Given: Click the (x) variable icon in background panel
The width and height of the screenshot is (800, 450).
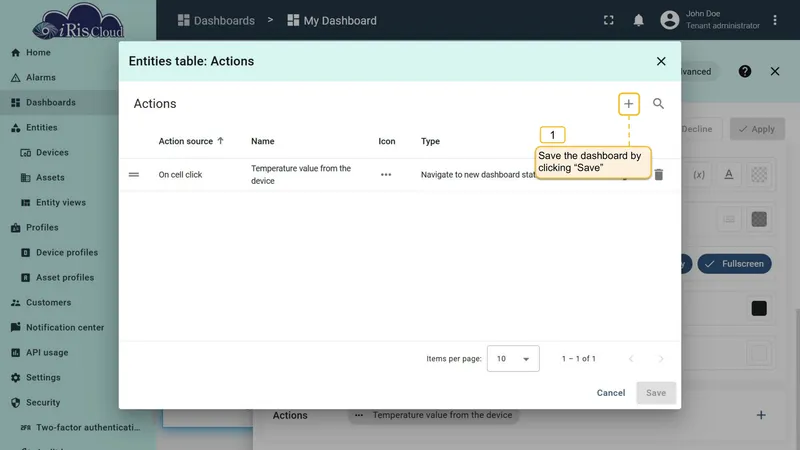Looking at the screenshot, I should [x=698, y=174].
